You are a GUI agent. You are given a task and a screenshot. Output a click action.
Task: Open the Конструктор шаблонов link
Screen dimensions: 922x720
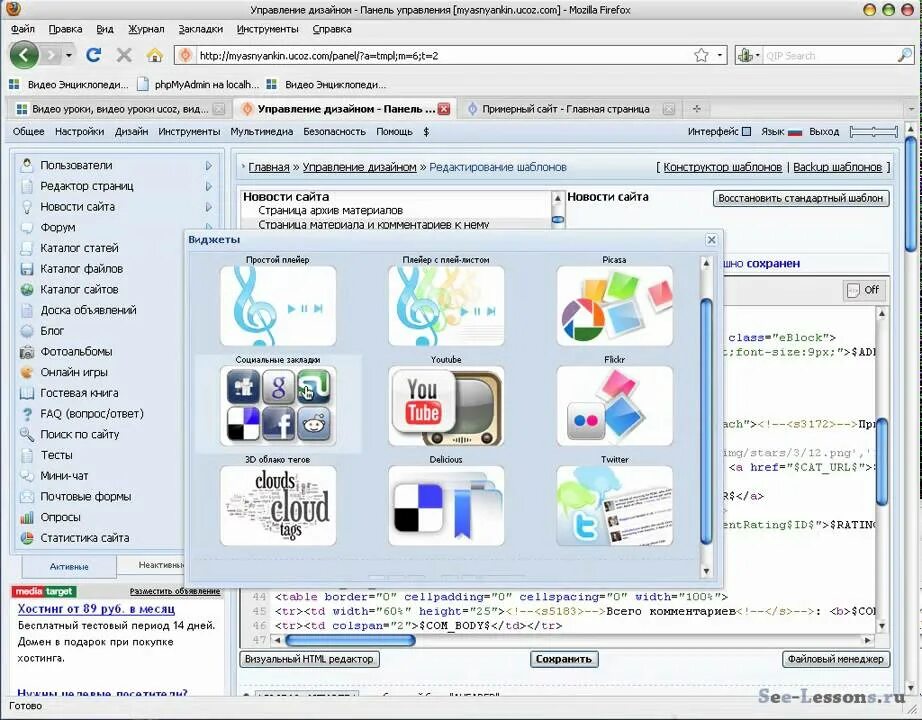pyautogui.click(x=723, y=167)
